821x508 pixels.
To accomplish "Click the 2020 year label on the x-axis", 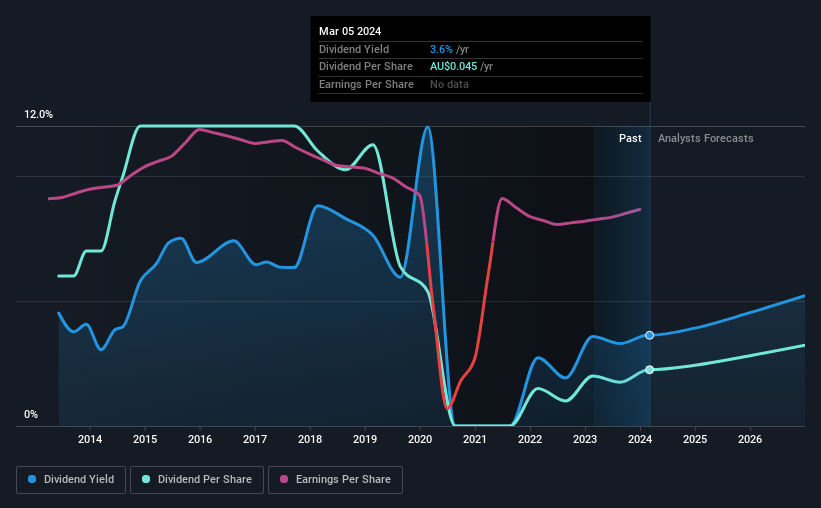I will pyautogui.click(x=420, y=439).
